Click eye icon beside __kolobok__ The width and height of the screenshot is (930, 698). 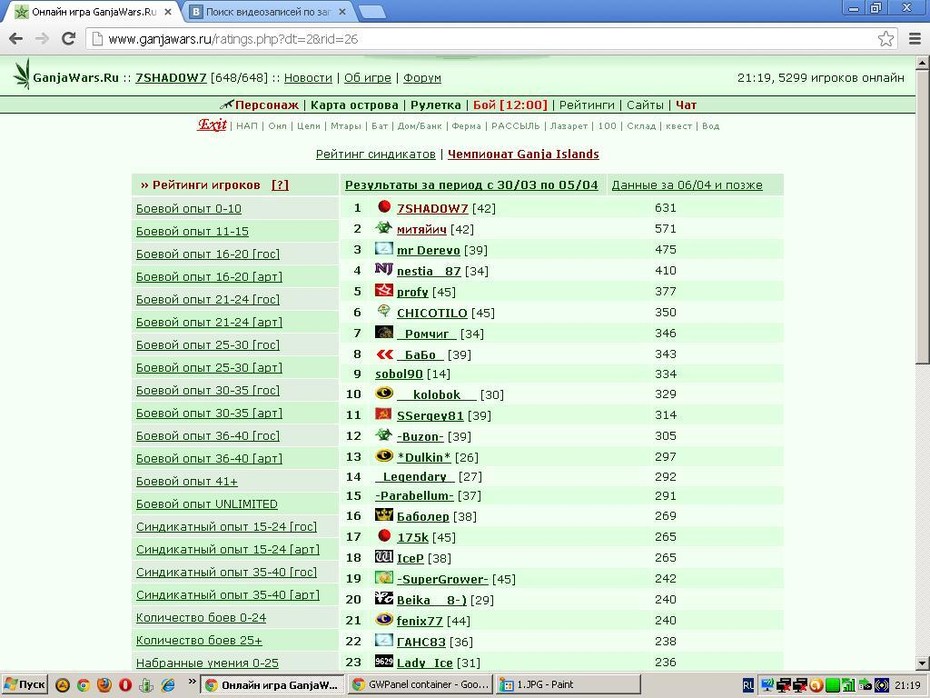384,393
